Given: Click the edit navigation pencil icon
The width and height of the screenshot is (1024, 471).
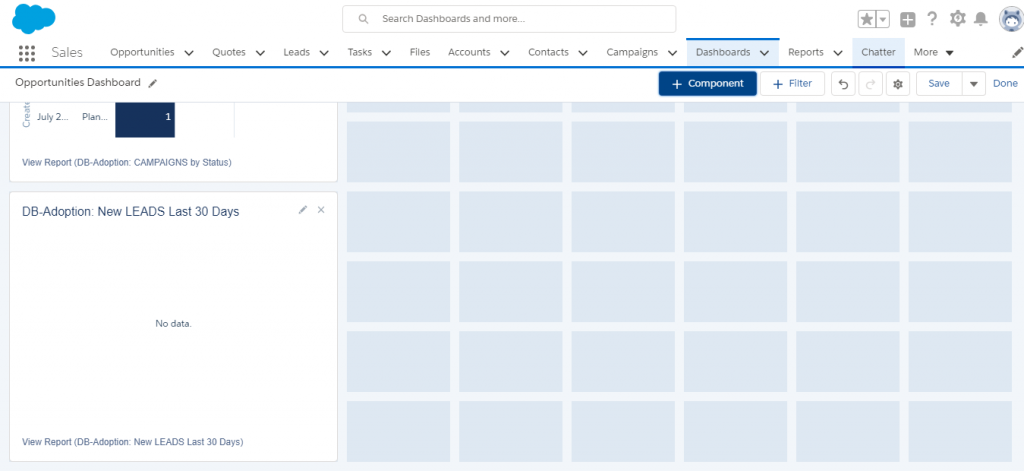Looking at the screenshot, I should tap(1017, 53).
